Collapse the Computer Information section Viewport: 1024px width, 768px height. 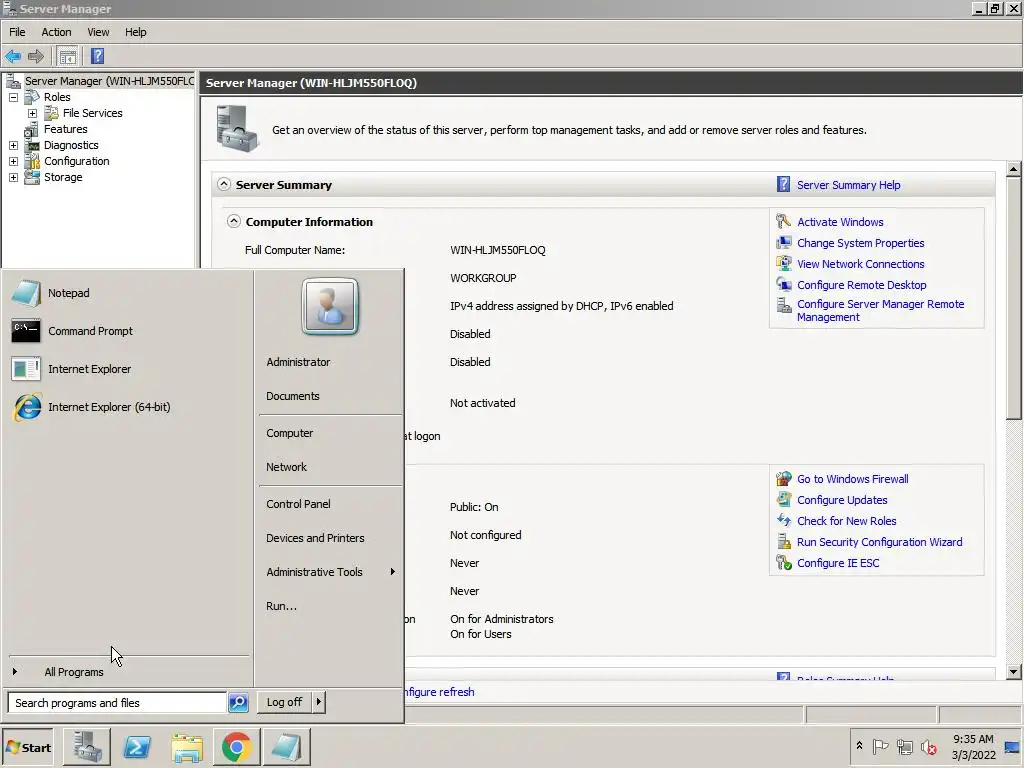point(233,221)
